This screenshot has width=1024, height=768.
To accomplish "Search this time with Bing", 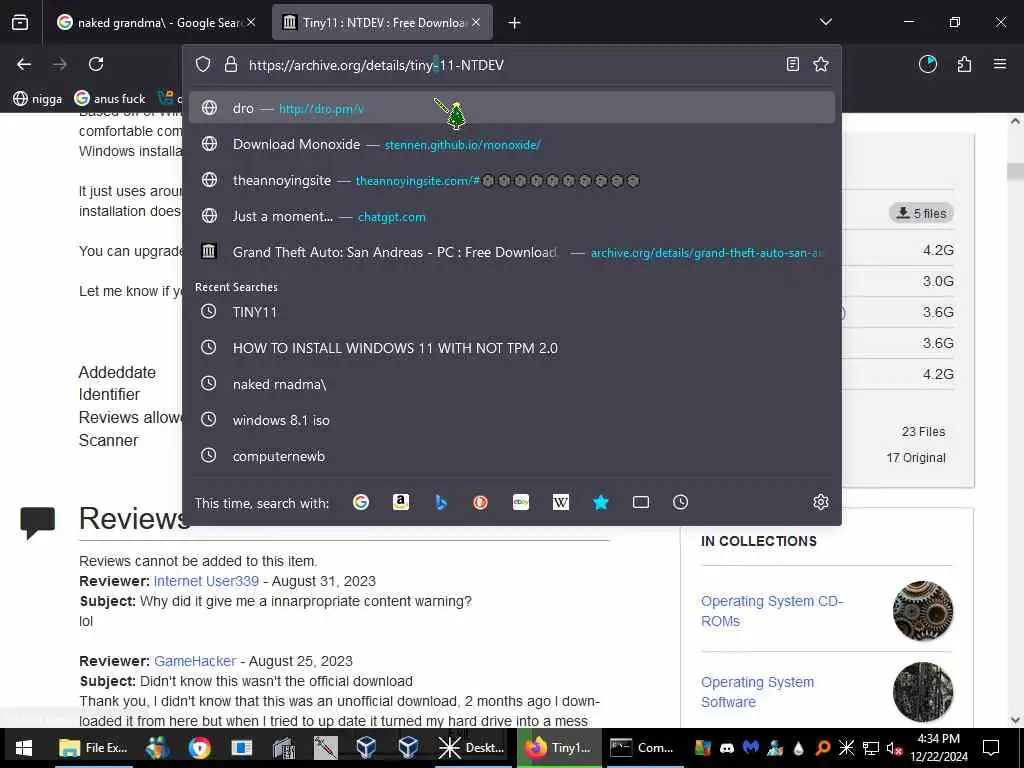I will (x=441, y=502).
